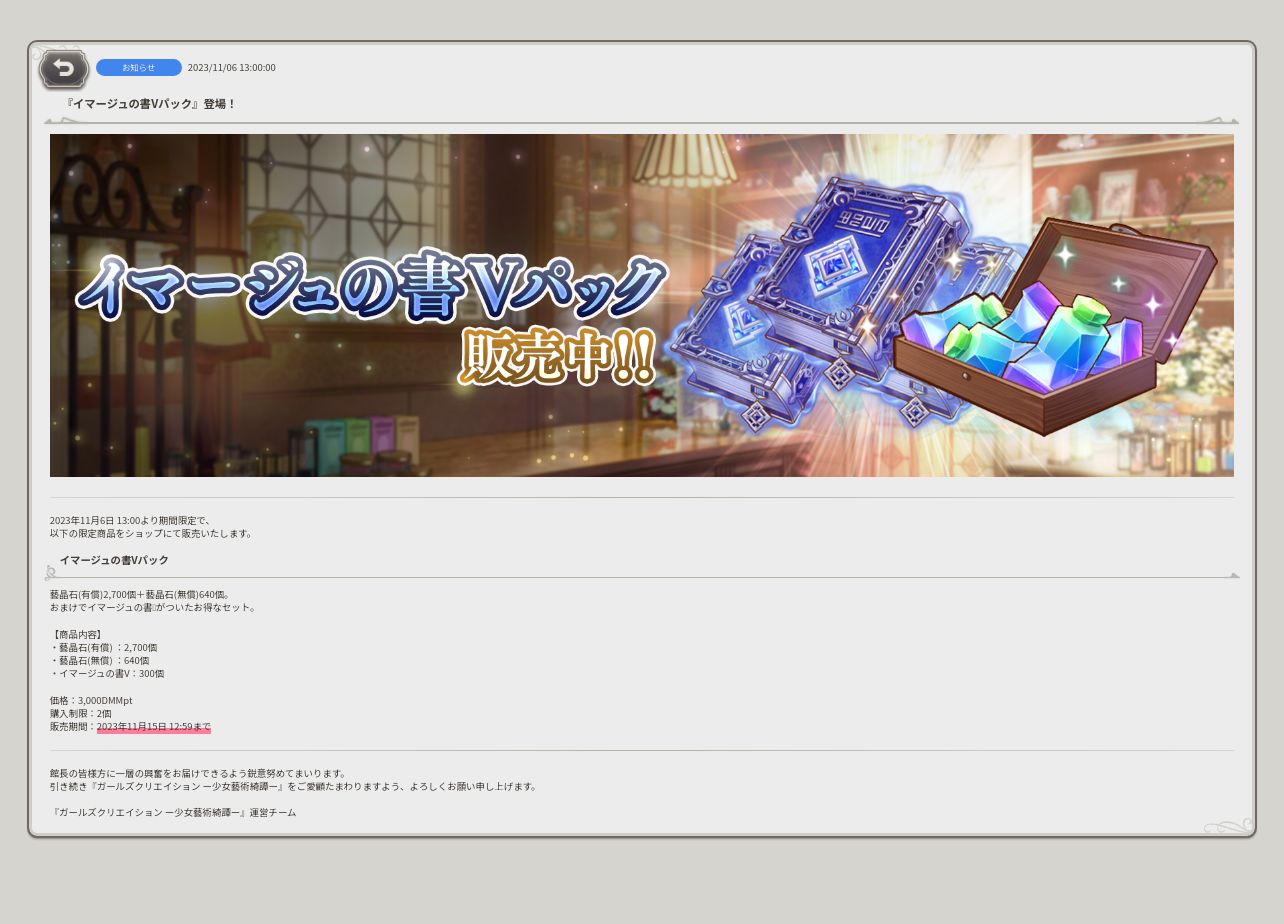1284x924 pixels.
Task: Click the price line 価格：3,000DMMpt
Action: point(91,701)
